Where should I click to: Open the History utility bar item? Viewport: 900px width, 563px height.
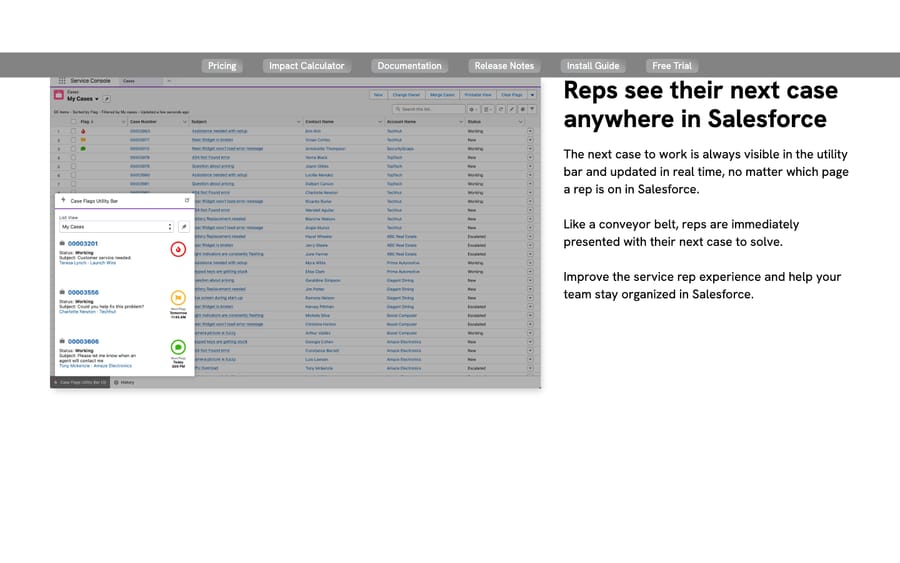[125, 382]
